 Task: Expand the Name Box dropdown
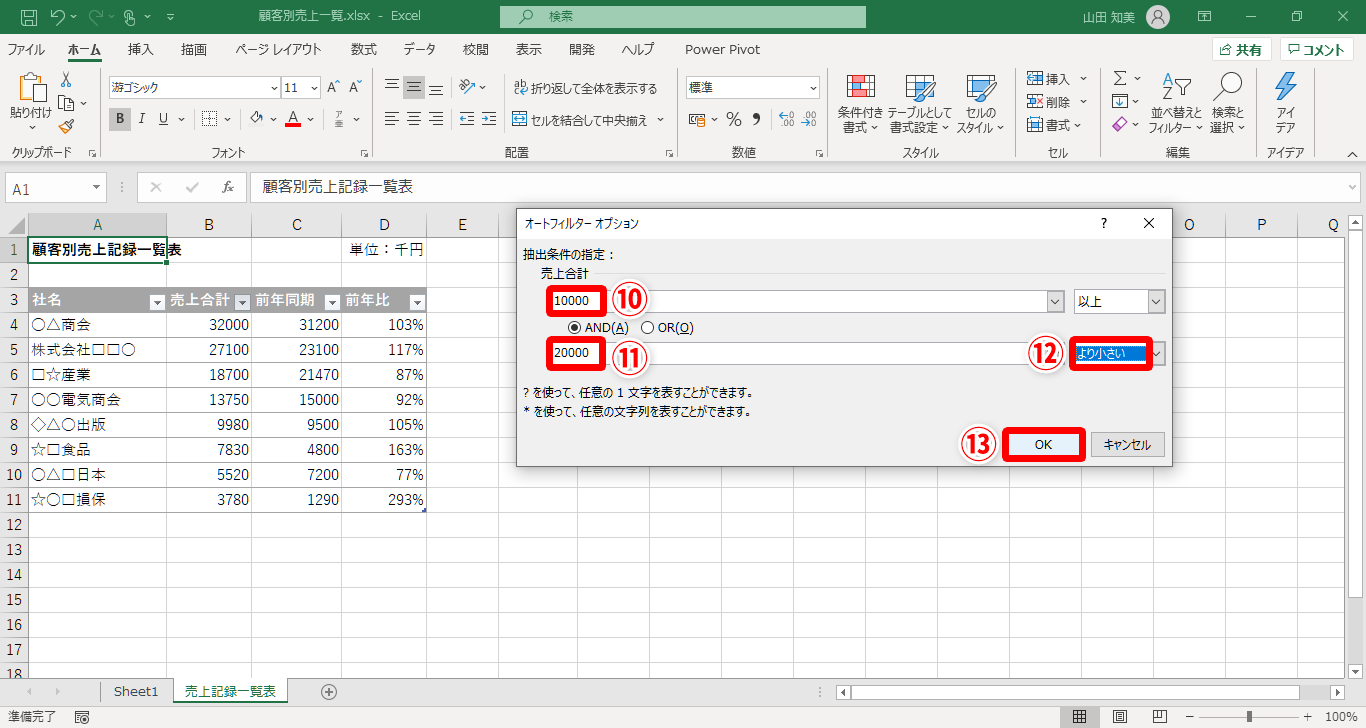[97, 187]
